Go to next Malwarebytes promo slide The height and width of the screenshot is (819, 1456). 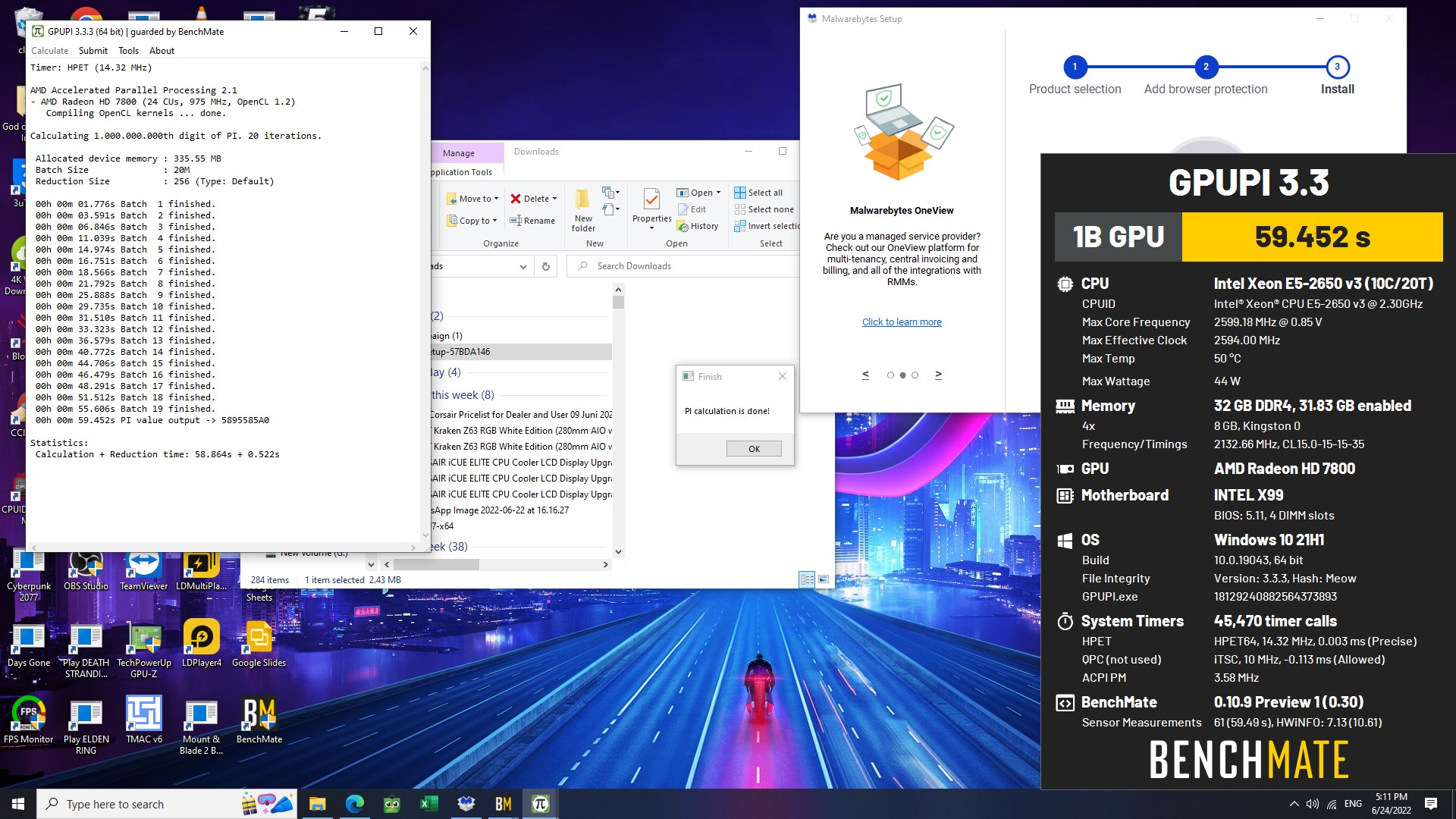point(938,375)
